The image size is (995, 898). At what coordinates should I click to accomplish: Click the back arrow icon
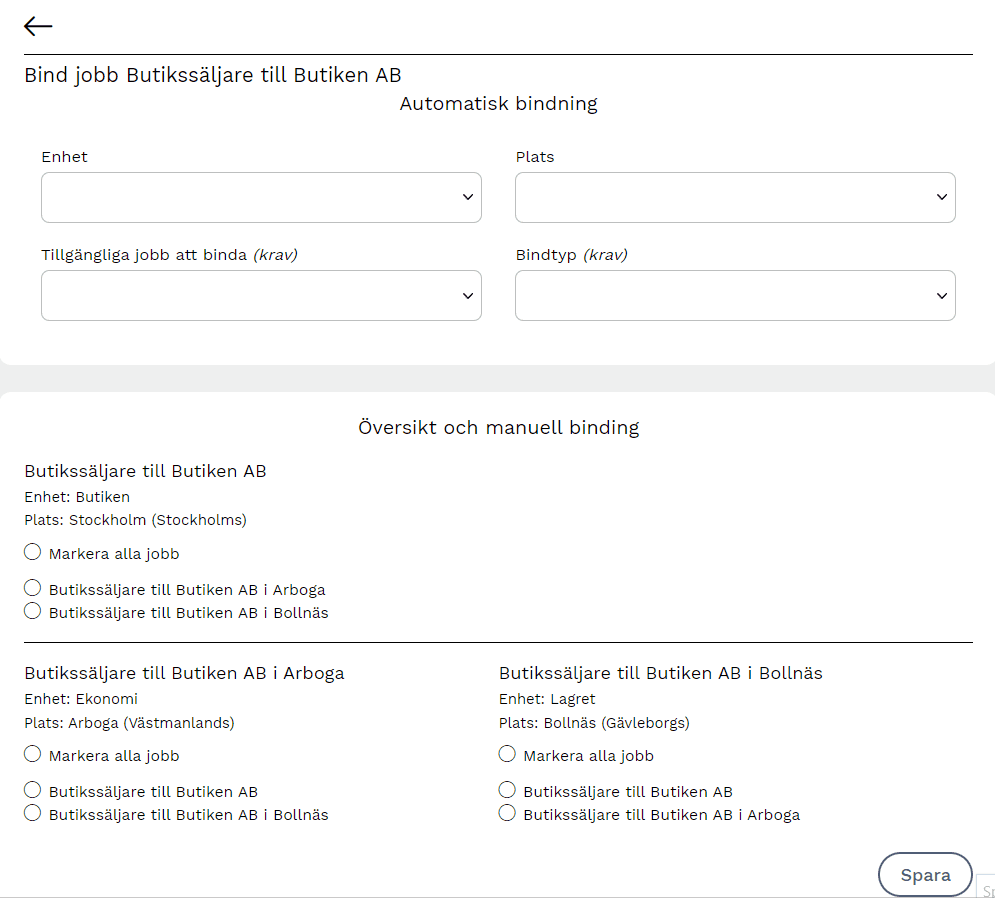[38, 27]
